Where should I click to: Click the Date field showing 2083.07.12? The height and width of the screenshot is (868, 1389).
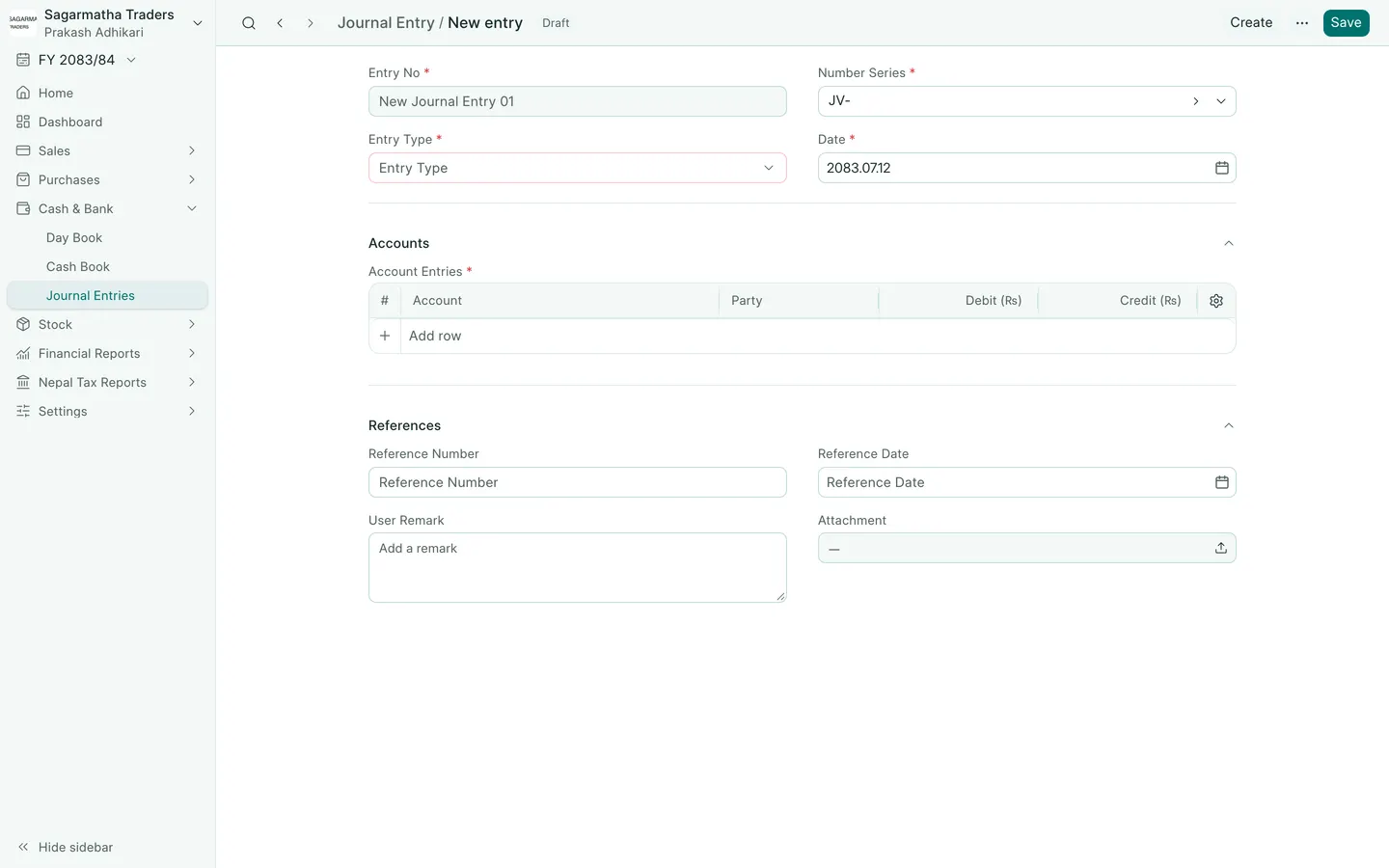click(x=1026, y=168)
